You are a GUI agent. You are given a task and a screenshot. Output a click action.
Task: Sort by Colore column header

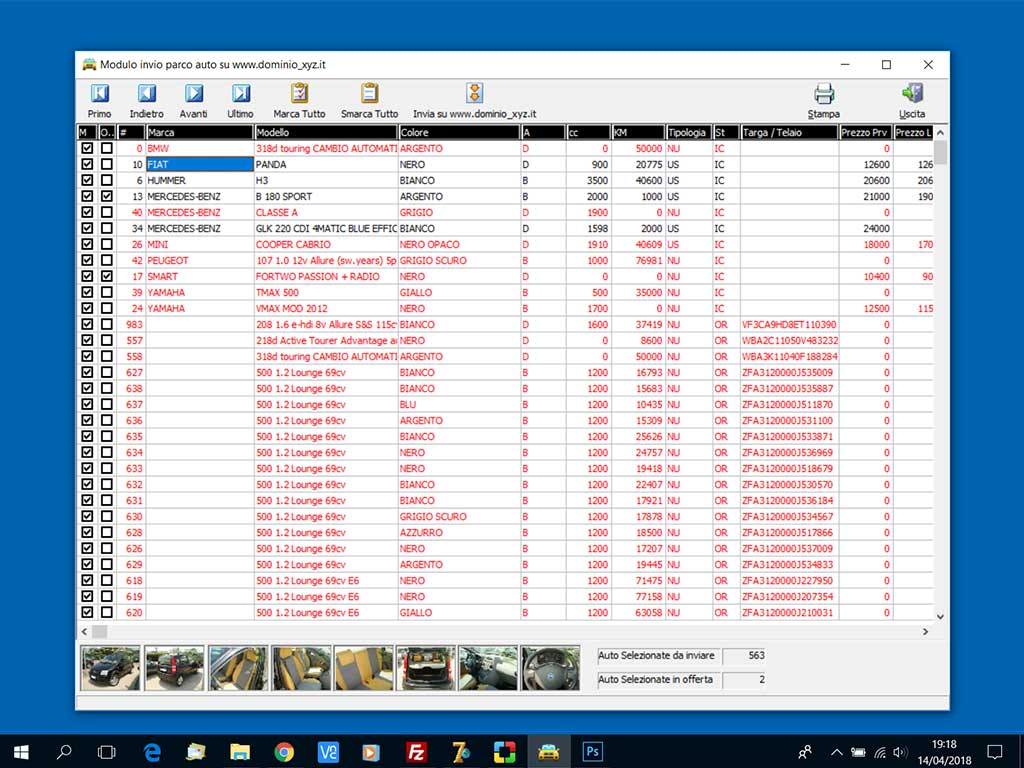459,133
